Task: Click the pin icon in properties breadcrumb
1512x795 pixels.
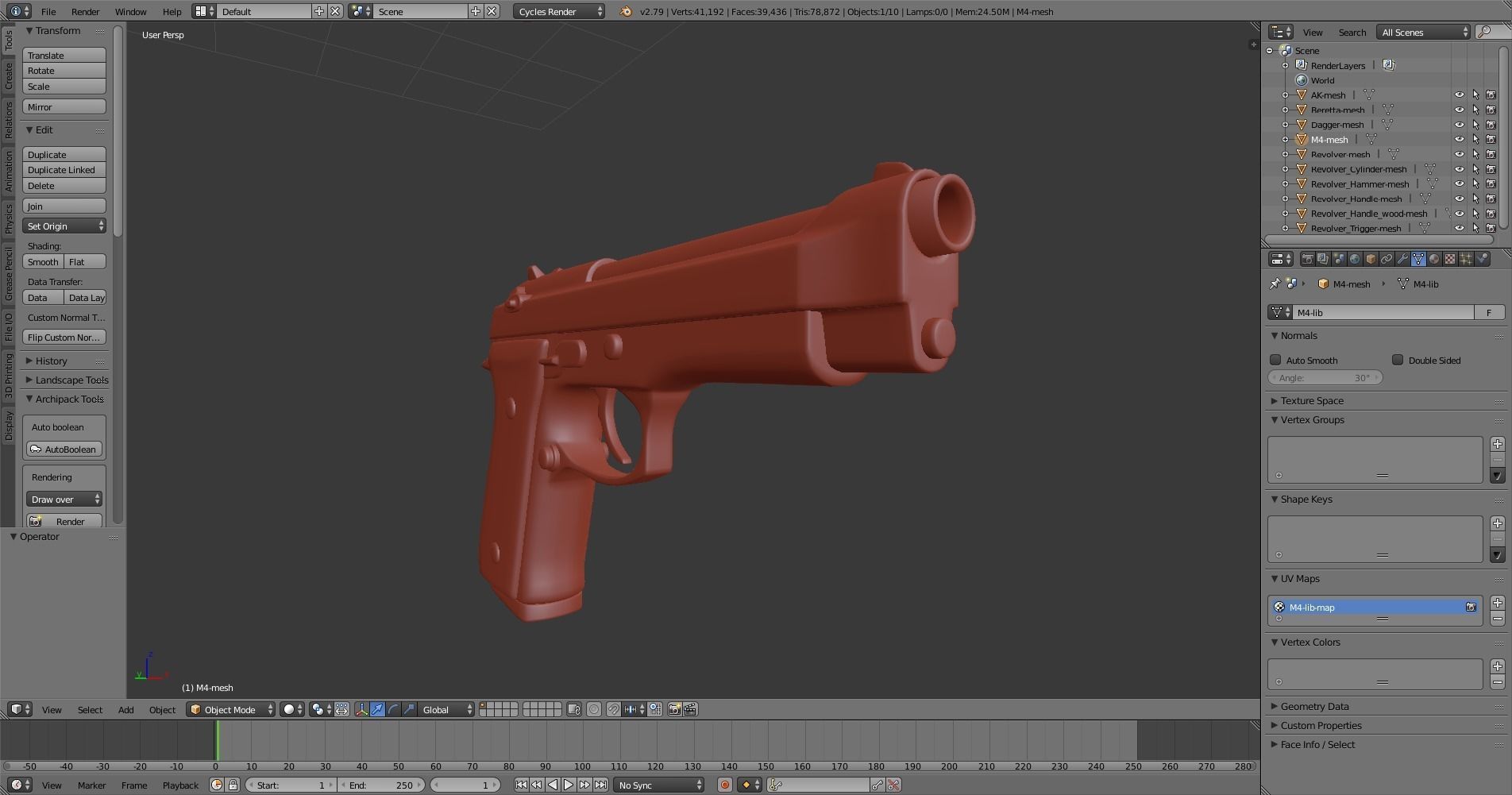Action: pyautogui.click(x=1275, y=284)
